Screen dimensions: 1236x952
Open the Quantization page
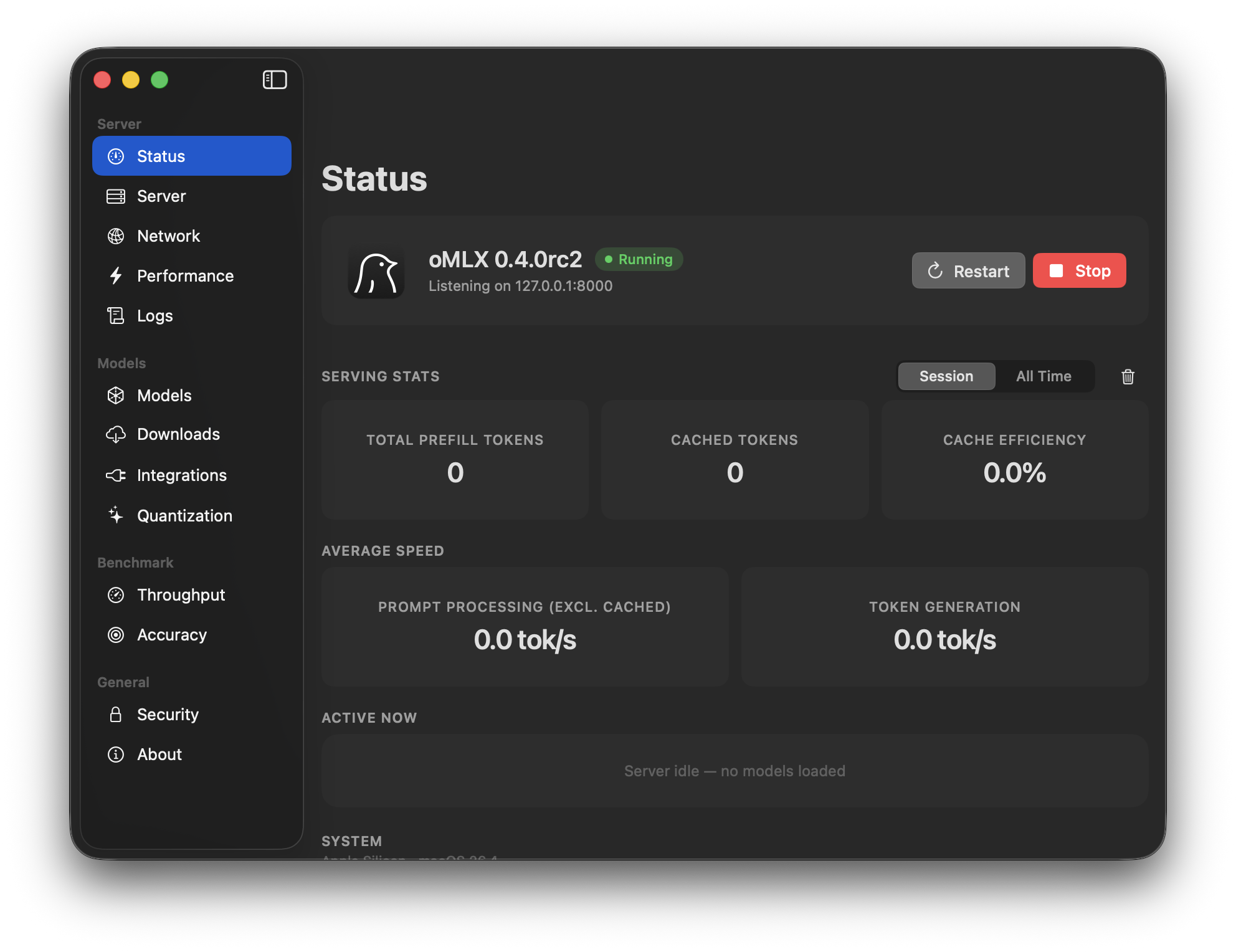tap(192, 515)
